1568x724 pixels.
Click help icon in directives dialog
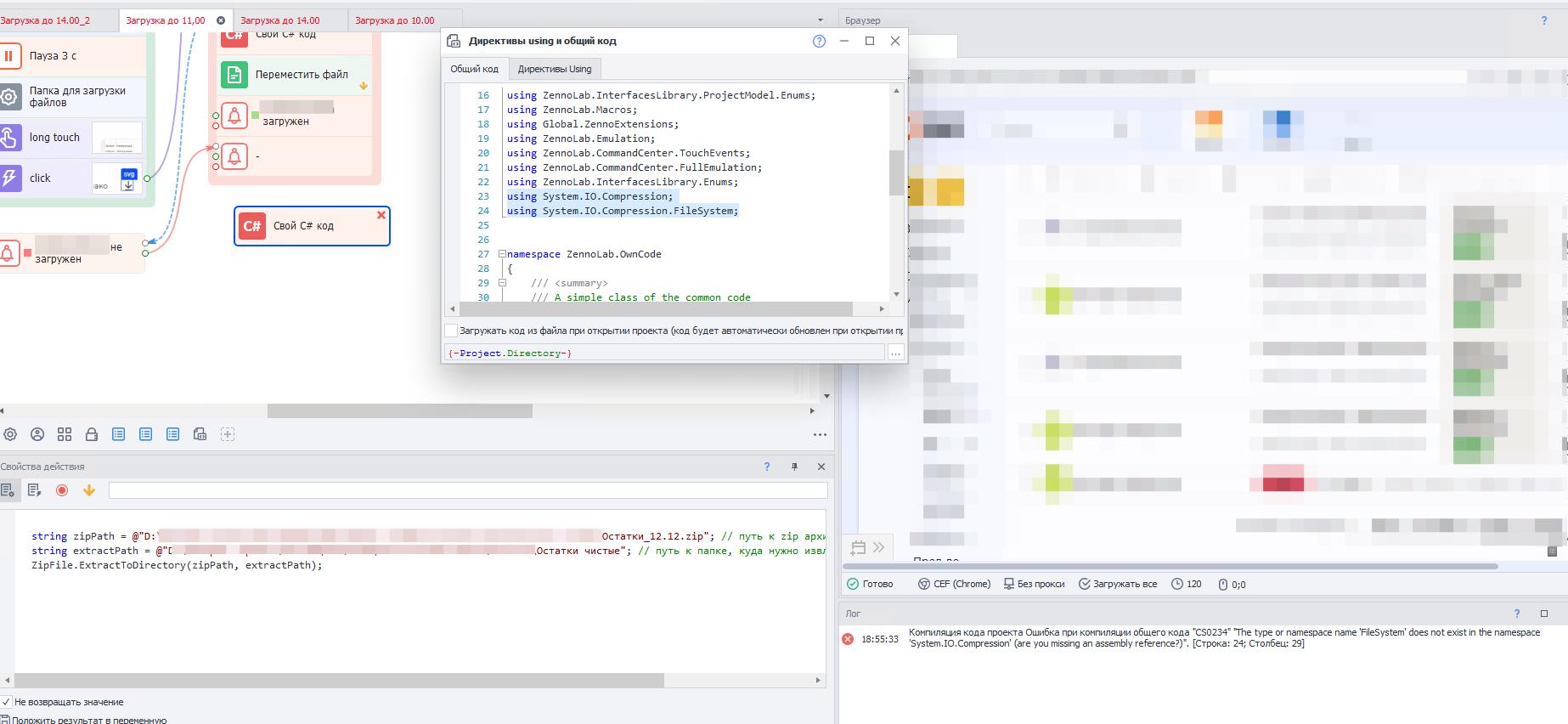click(819, 41)
